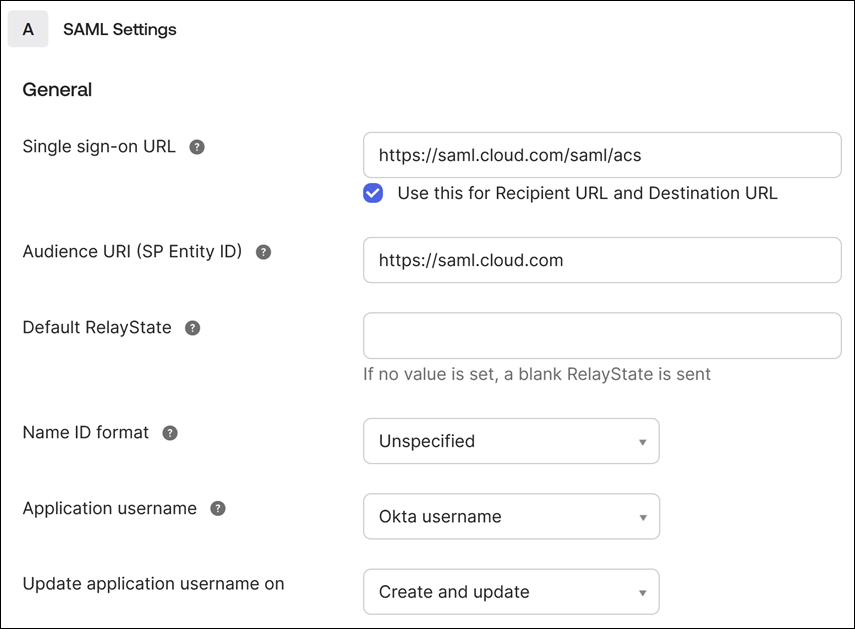855x629 pixels.
Task: Click the 'Use this for Recipient URL' label text
Action: [x=587, y=193]
